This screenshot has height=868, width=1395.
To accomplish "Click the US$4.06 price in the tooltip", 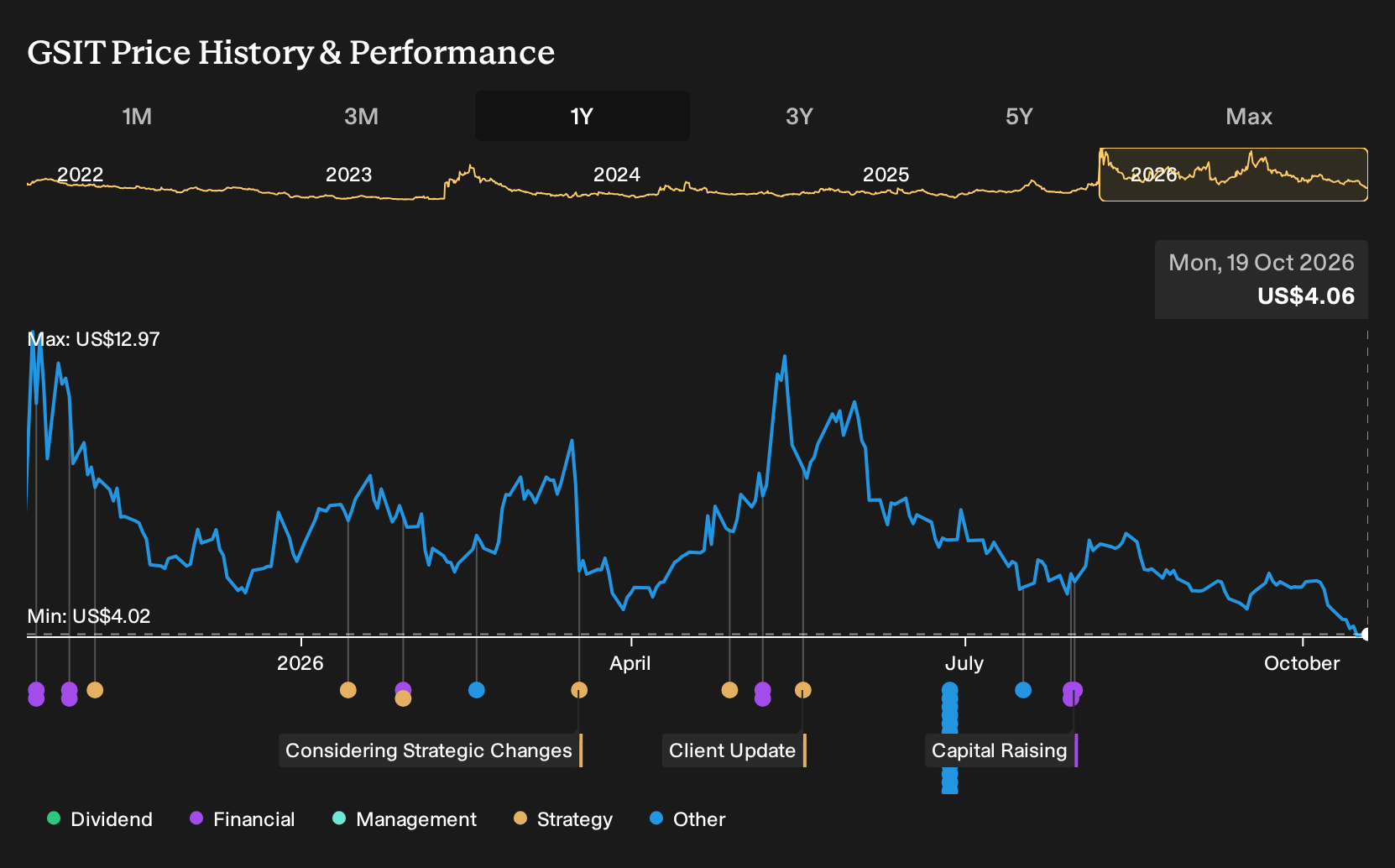I will pyautogui.click(x=1306, y=296).
